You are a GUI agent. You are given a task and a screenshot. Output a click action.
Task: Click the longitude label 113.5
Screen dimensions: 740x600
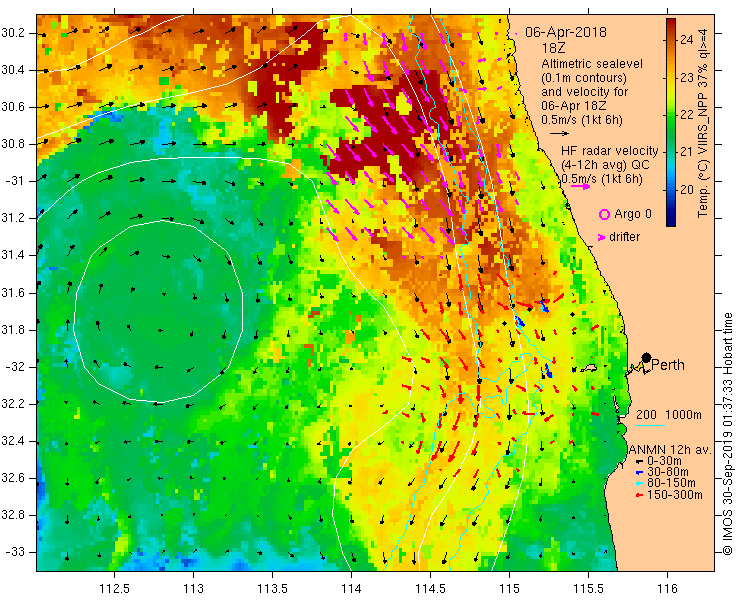point(272,589)
